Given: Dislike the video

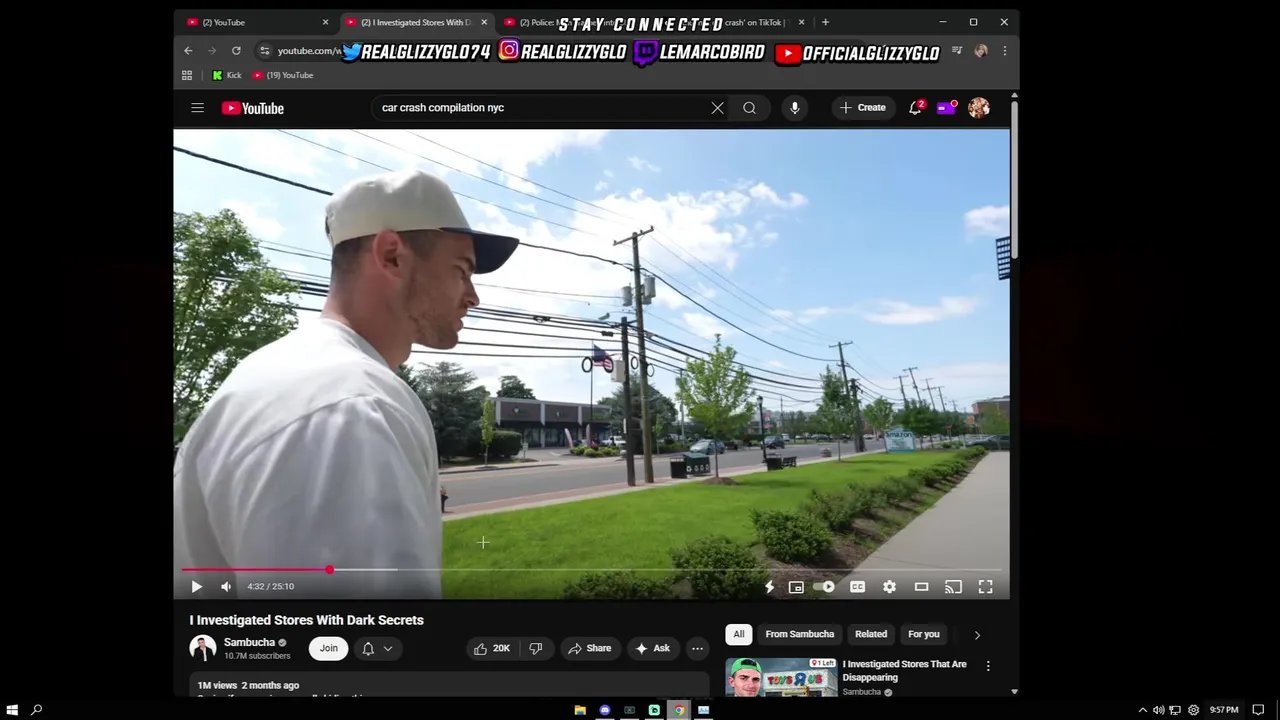Looking at the screenshot, I should [535, 649].
